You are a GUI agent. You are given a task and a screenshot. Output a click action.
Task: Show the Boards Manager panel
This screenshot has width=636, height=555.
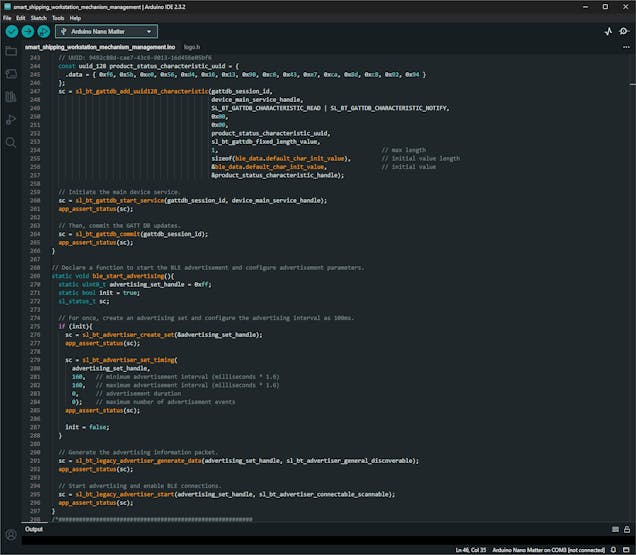[x=11, y=74]
